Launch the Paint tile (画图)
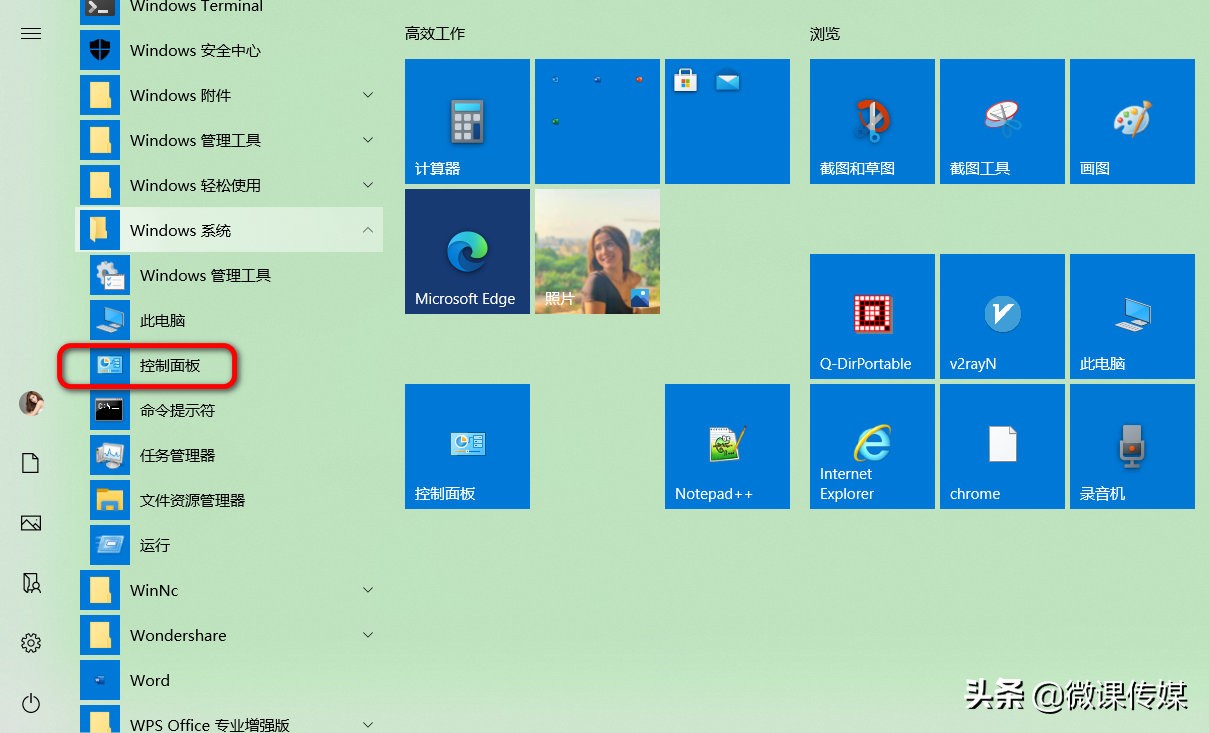This screenshot has height=733, width=1209. click(1132, 121)
